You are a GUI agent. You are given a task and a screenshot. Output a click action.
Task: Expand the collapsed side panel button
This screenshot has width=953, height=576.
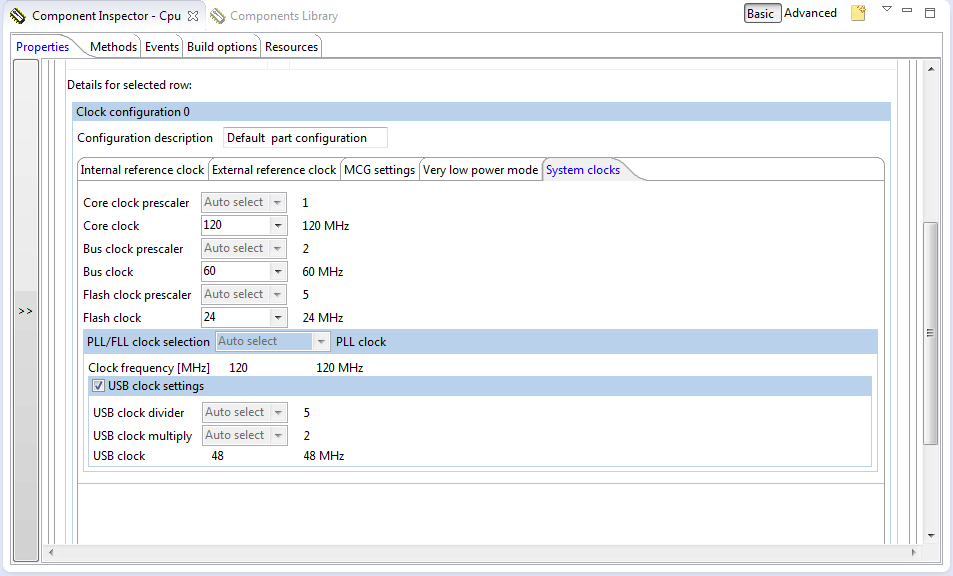(x=26, y=311)
